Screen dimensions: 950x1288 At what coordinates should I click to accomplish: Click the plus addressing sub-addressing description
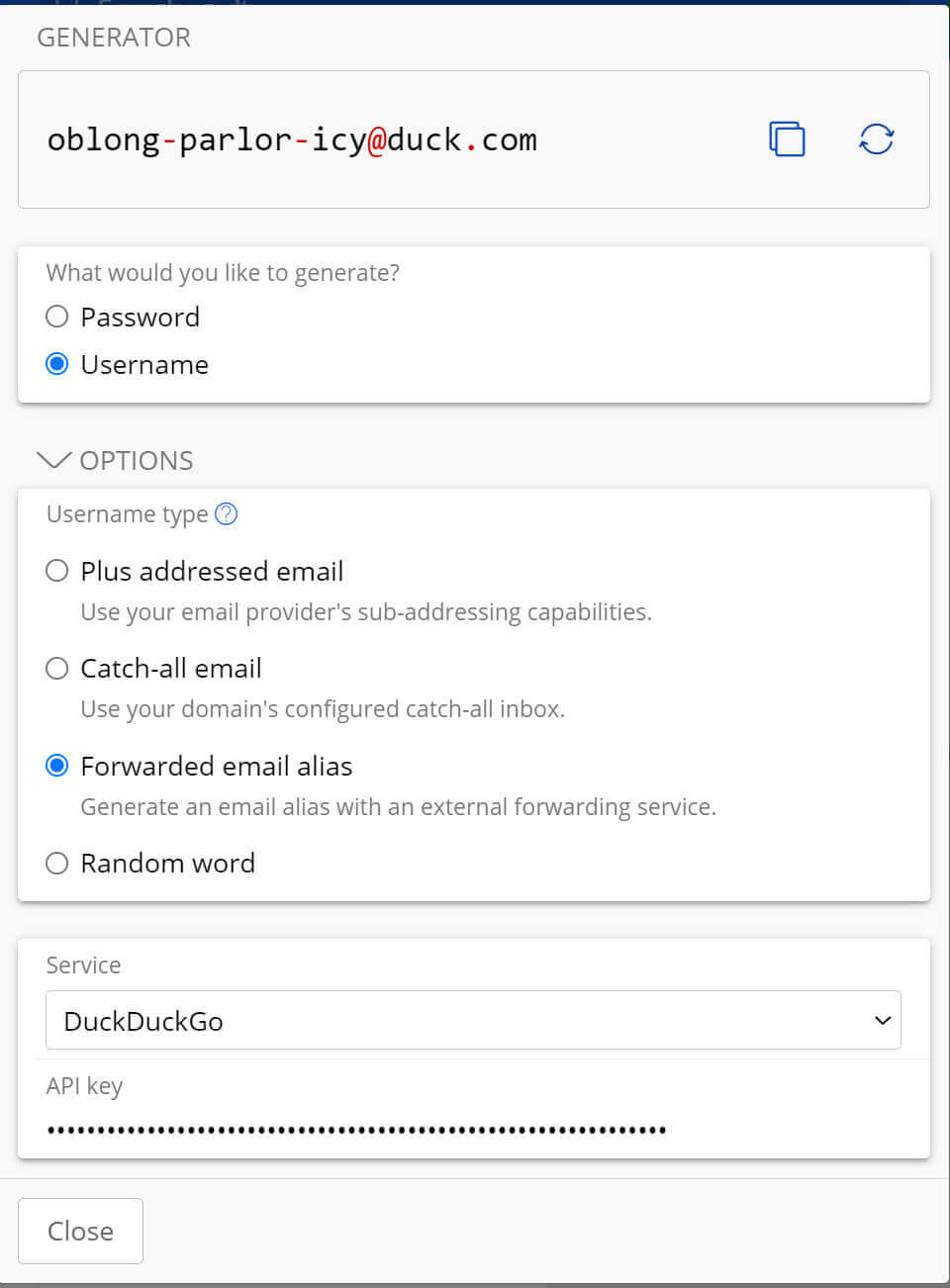pos(366,612)
